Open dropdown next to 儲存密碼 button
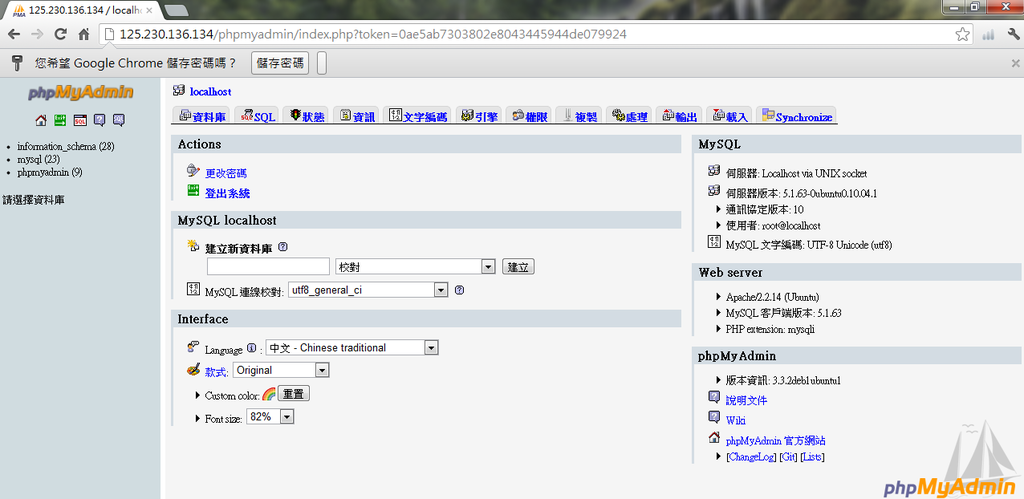The height and width of the screenshot is (499, 1024). tap(322, 63)
